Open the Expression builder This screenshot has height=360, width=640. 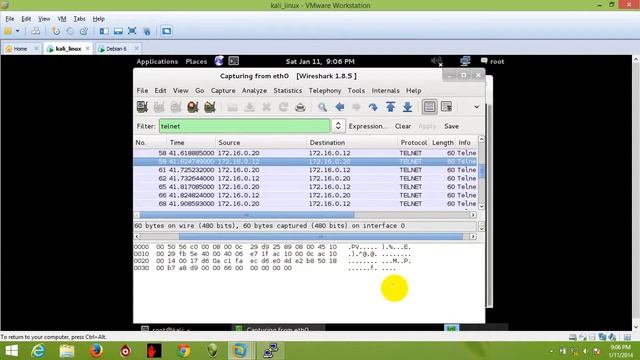pyautogui.click(x=368, y=126)
